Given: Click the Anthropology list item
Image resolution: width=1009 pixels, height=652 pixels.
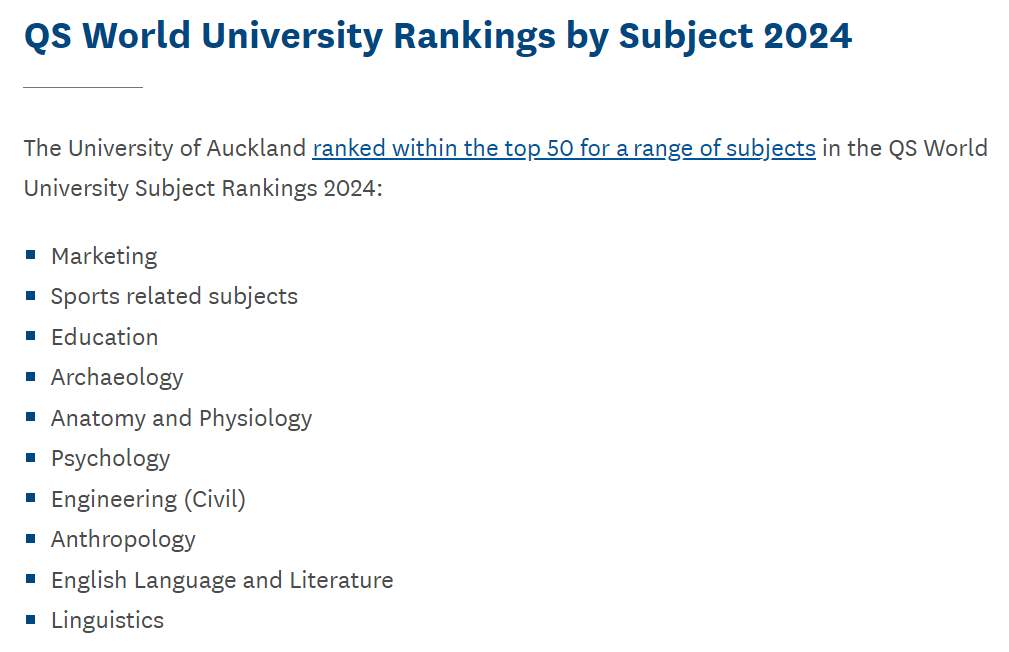Looking at the screenshot, I should (x=124, y=540).
